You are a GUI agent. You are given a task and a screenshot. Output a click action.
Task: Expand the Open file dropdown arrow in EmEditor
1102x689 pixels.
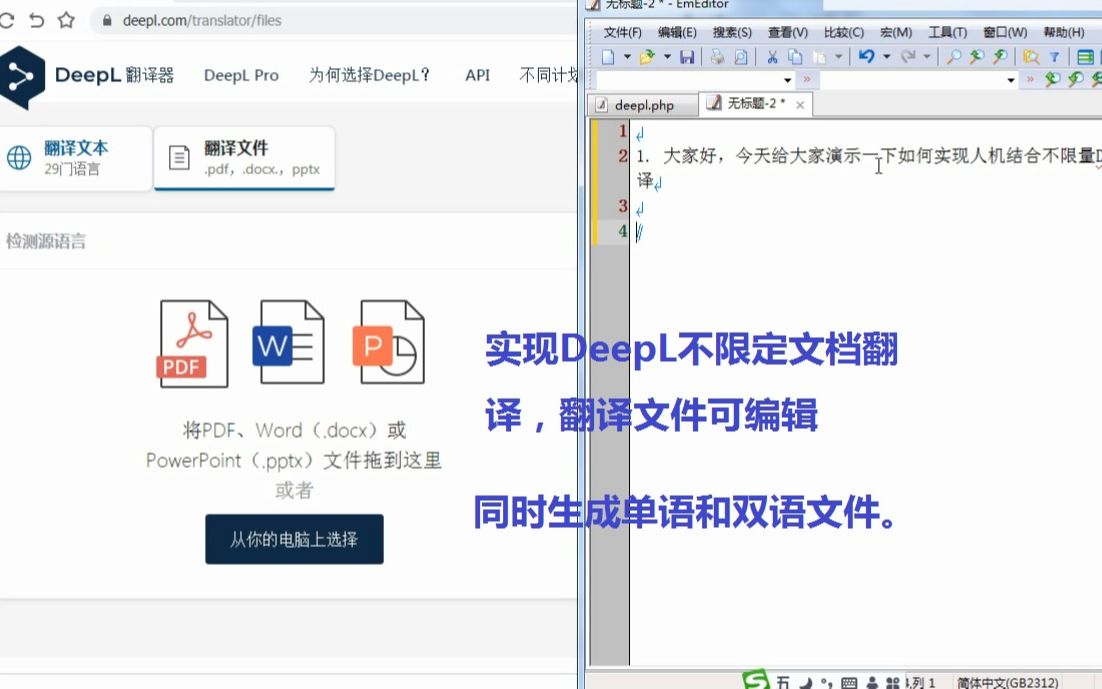[667, 57]
